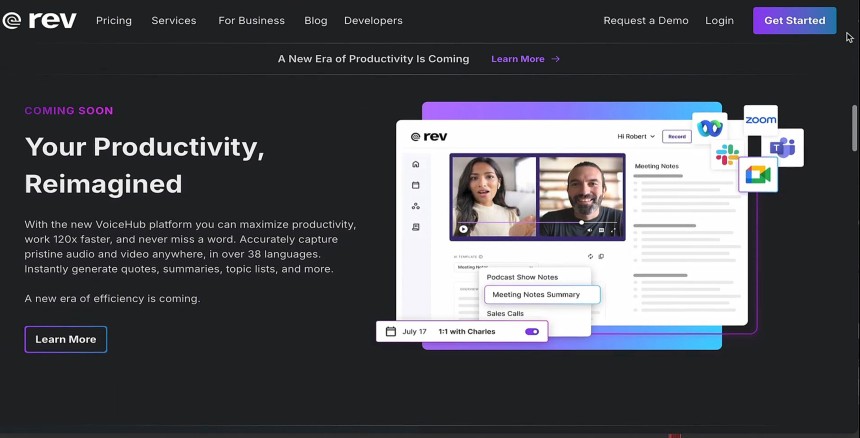Open the Meeting Notes template dropdown
860x438 pixels.
coord(494,267)
